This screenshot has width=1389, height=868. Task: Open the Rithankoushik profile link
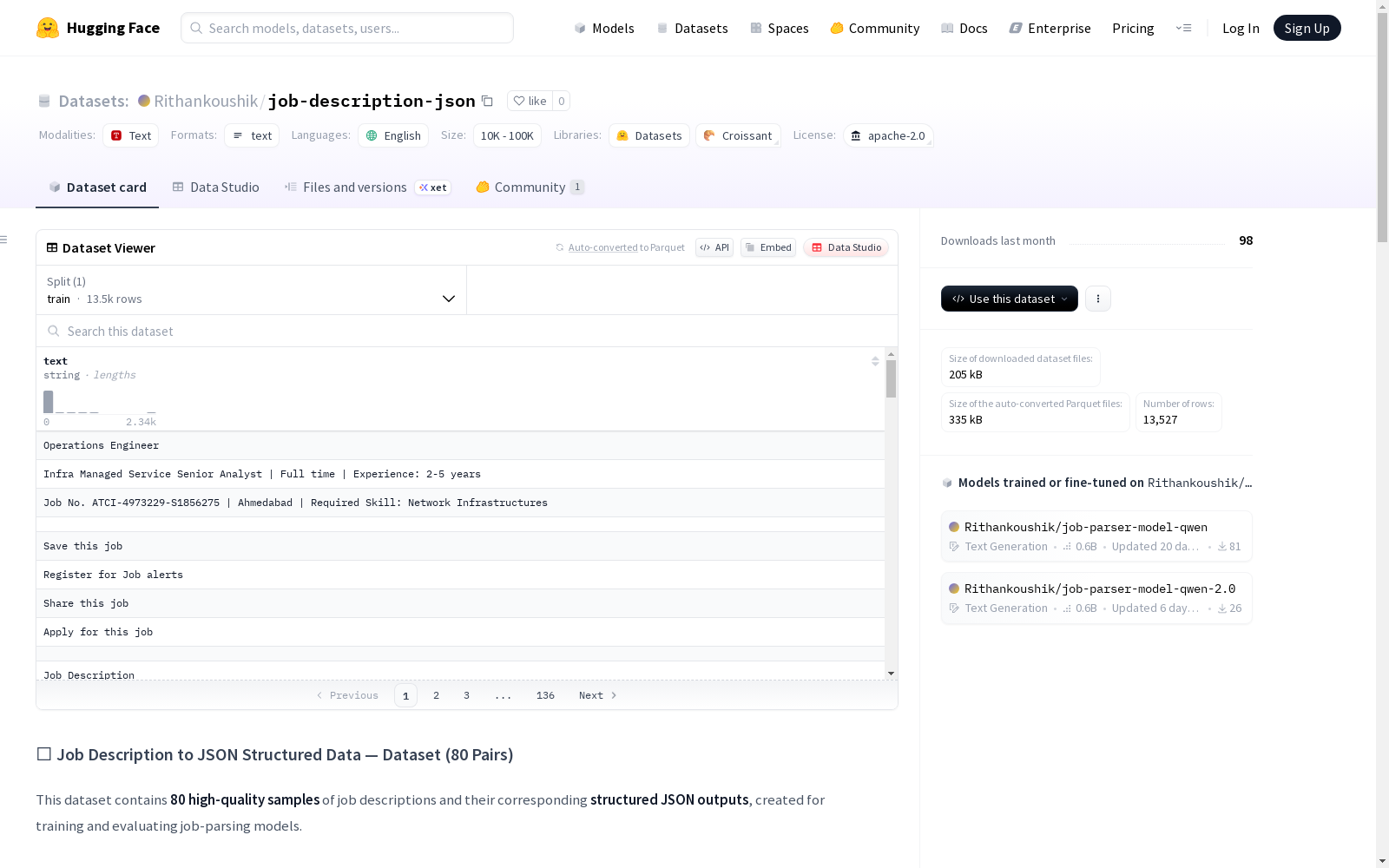(206, 101)
